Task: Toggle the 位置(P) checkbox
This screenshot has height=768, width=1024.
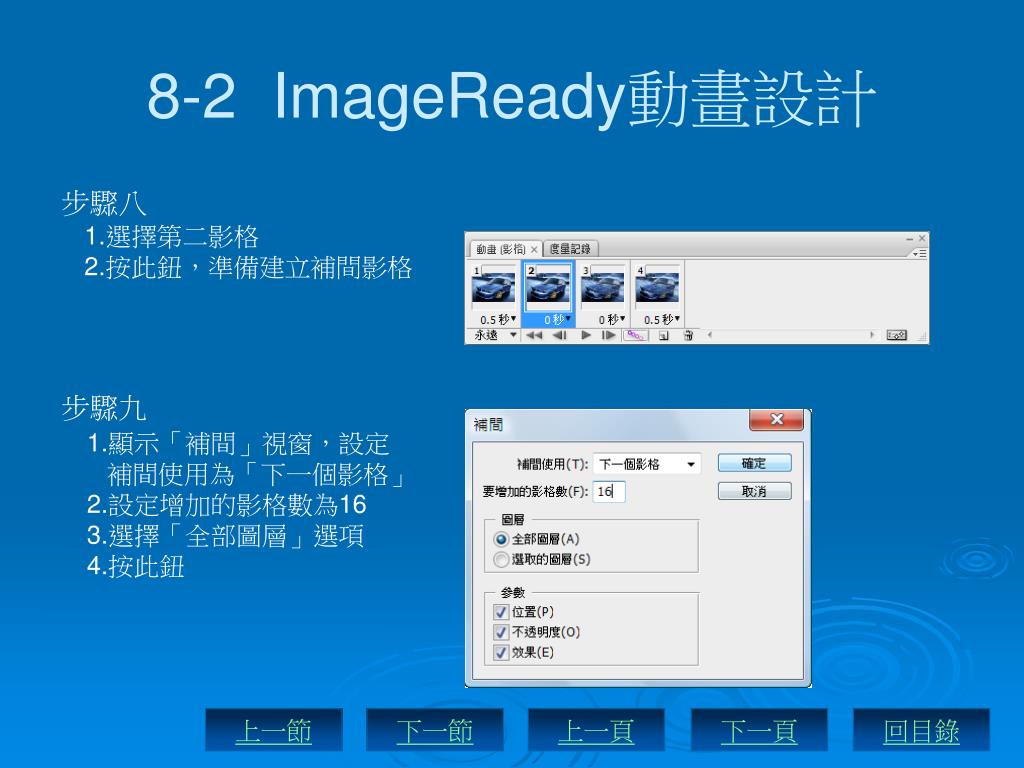Action: tap(502, 612)
